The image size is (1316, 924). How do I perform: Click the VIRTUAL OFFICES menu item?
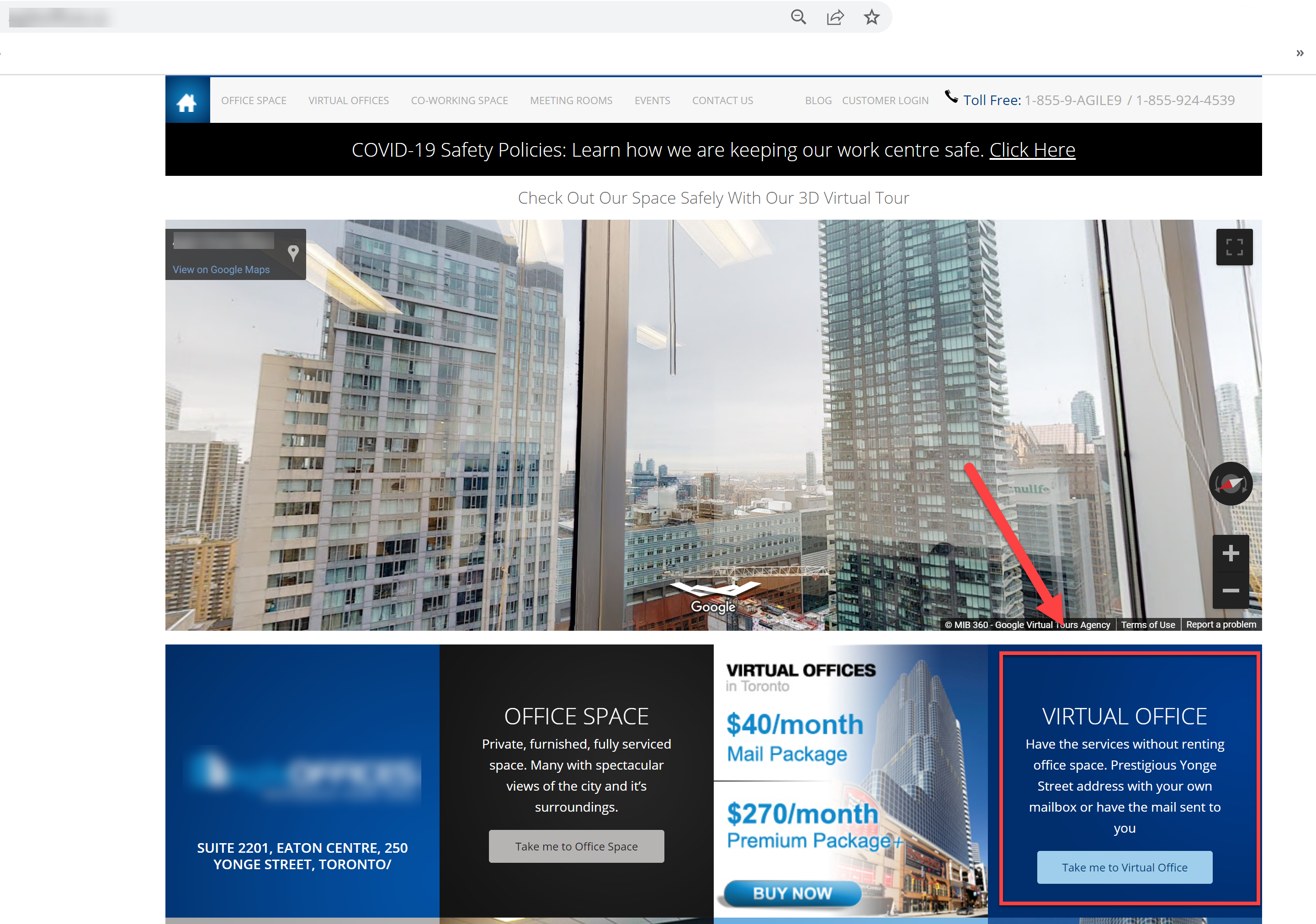click(x=349, y=100)
